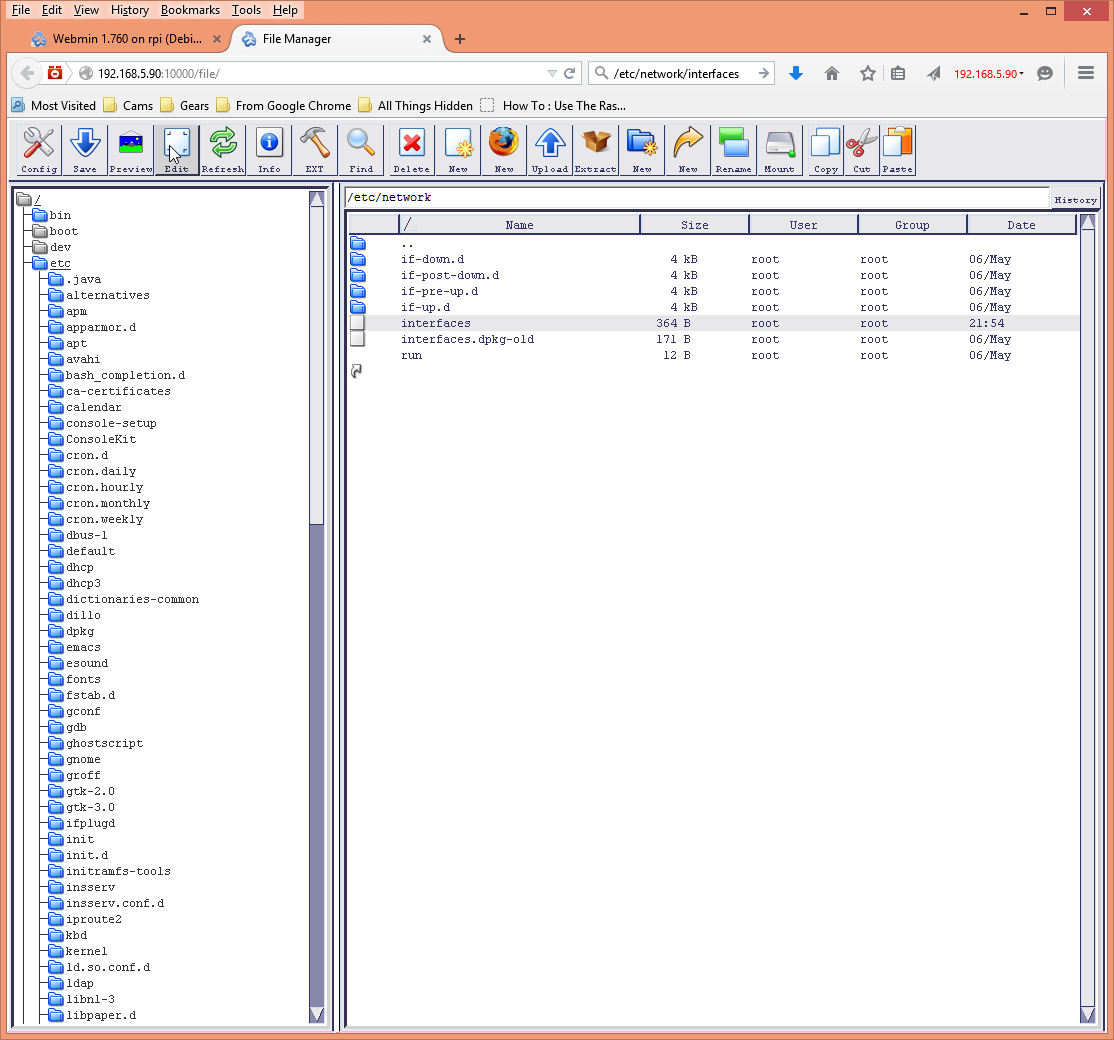The image size is (1114, 1040).
Task: Open the Bookmarks menu
Action: pos(190,10)
